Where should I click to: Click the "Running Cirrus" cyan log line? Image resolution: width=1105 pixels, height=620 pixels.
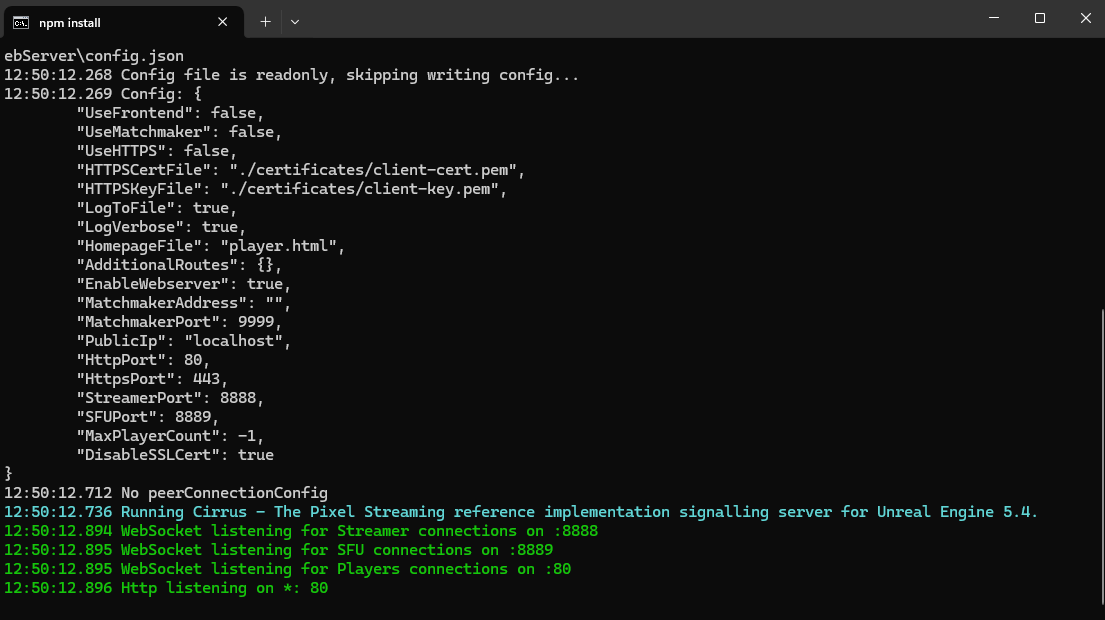coord(520,512)
